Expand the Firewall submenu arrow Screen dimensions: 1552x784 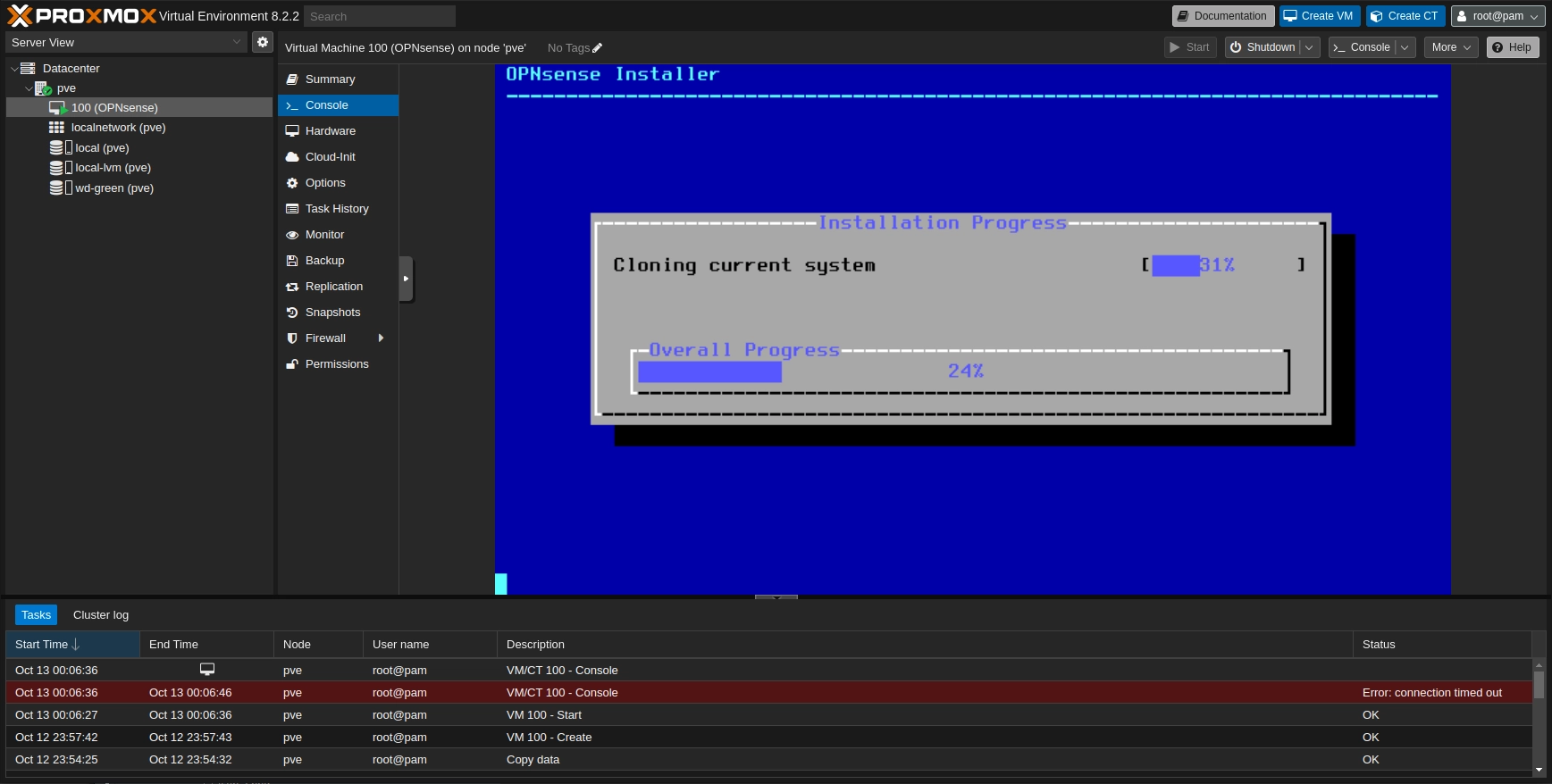[382, 338]
